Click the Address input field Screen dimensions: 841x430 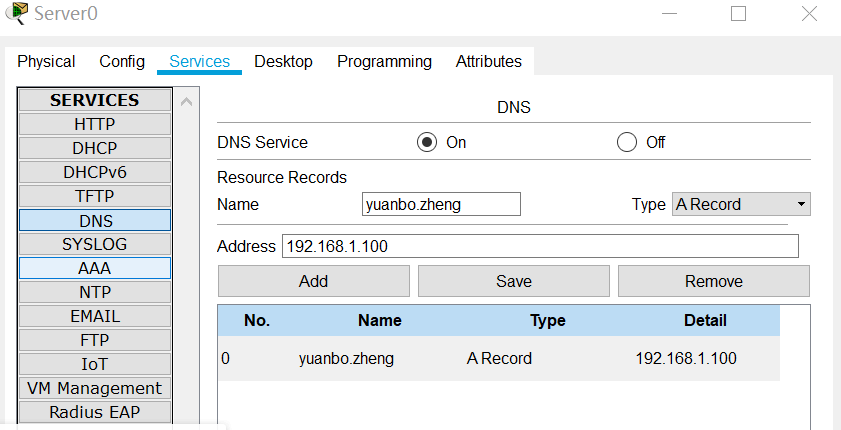pos(540,246)
